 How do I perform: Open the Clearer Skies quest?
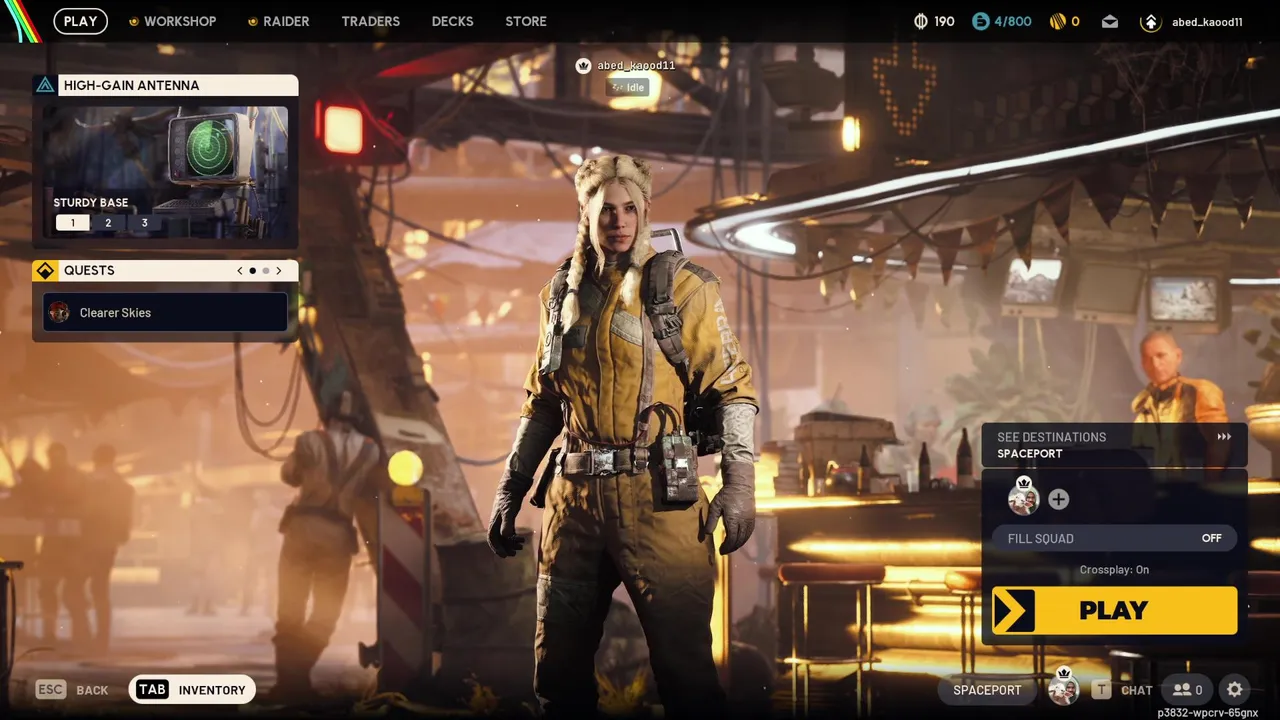165,312
